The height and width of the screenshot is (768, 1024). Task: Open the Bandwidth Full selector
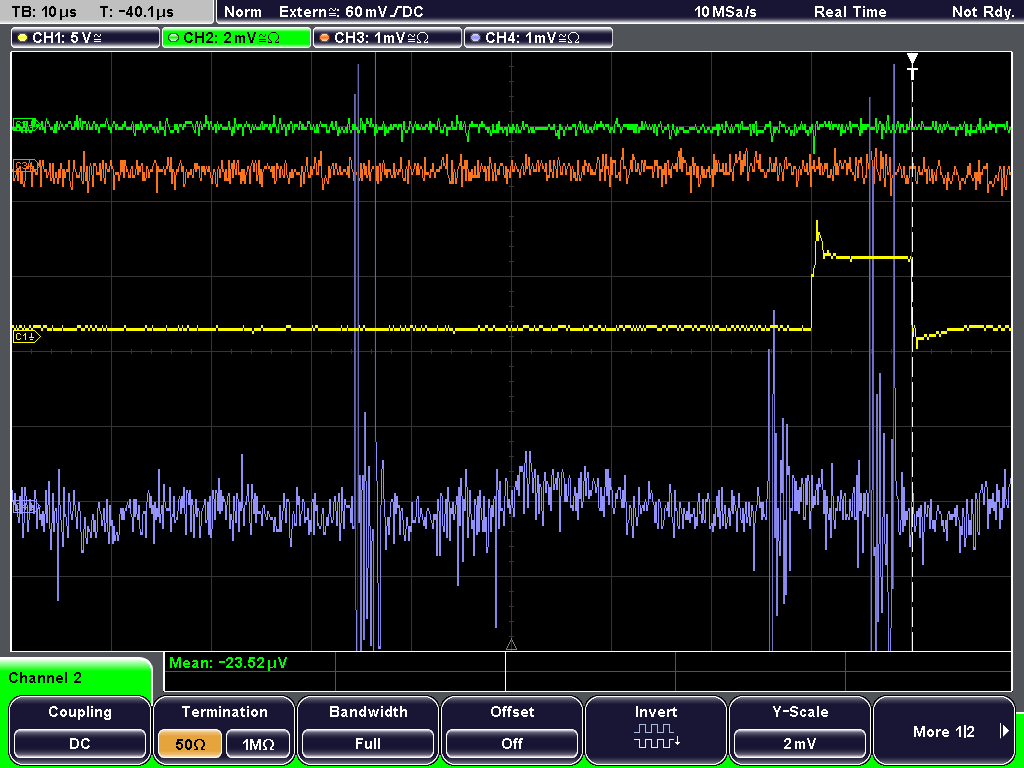pos(368,744)
